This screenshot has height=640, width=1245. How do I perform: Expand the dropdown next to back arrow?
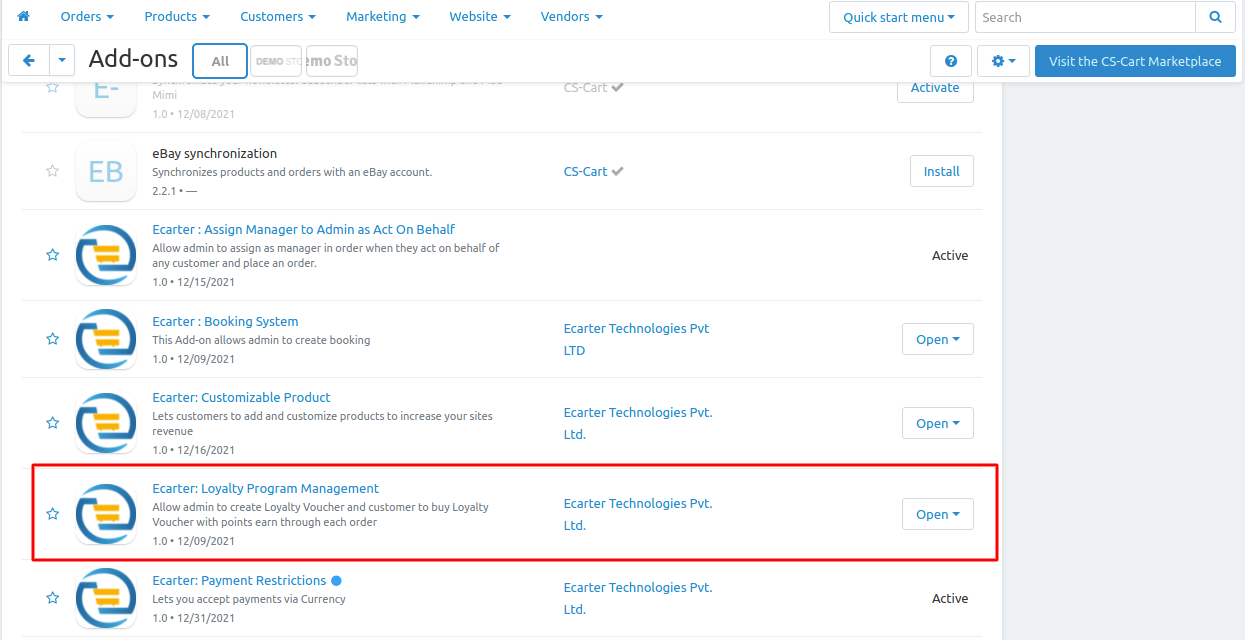coord(62,61)
